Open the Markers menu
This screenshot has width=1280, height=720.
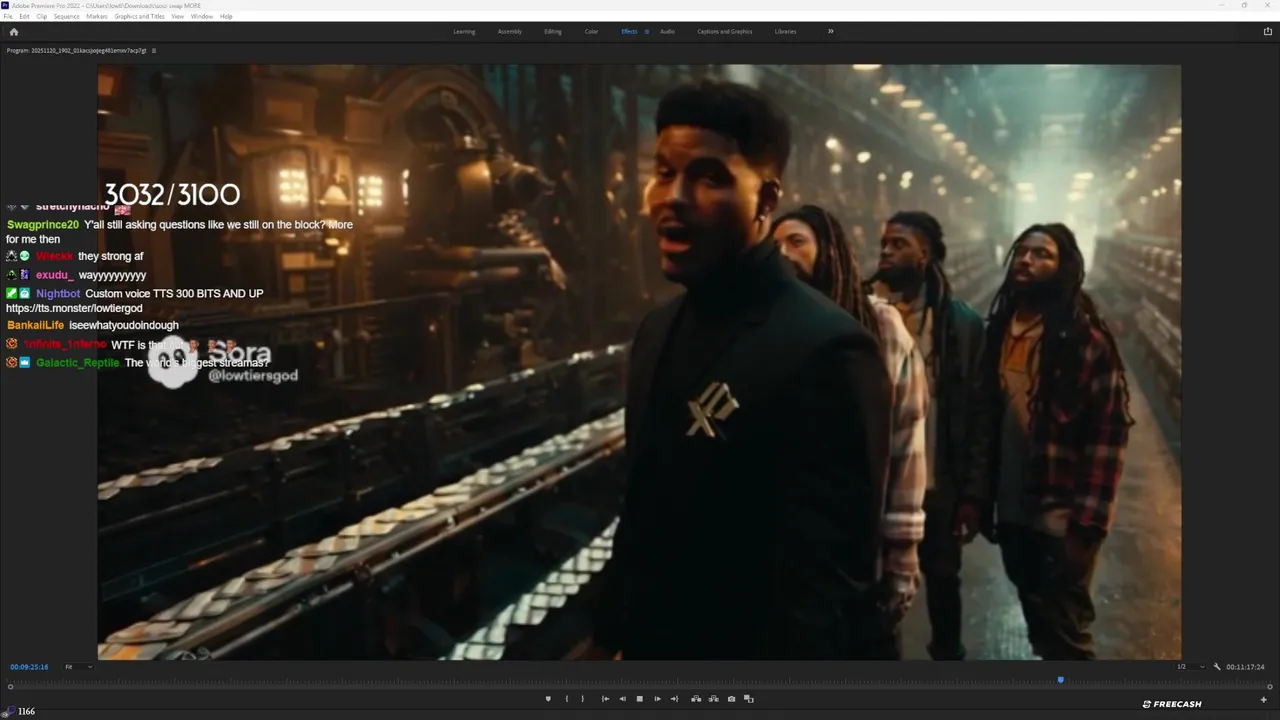coord(97,16)
